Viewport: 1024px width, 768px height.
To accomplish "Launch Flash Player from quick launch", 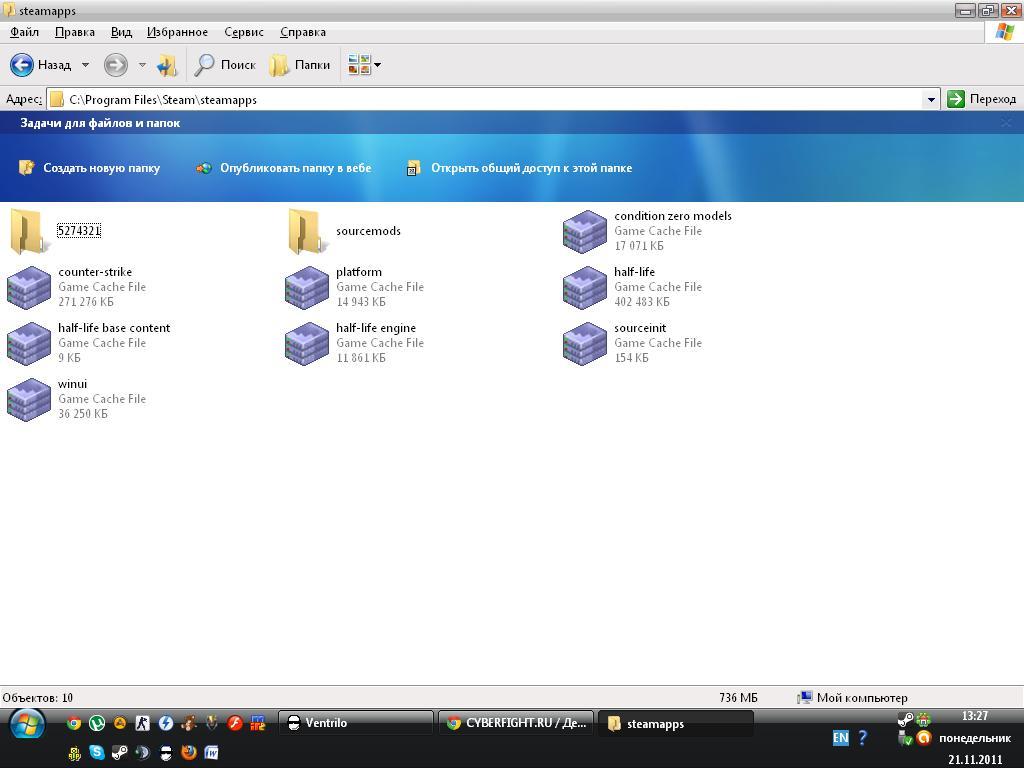I will tap(235, 723).
